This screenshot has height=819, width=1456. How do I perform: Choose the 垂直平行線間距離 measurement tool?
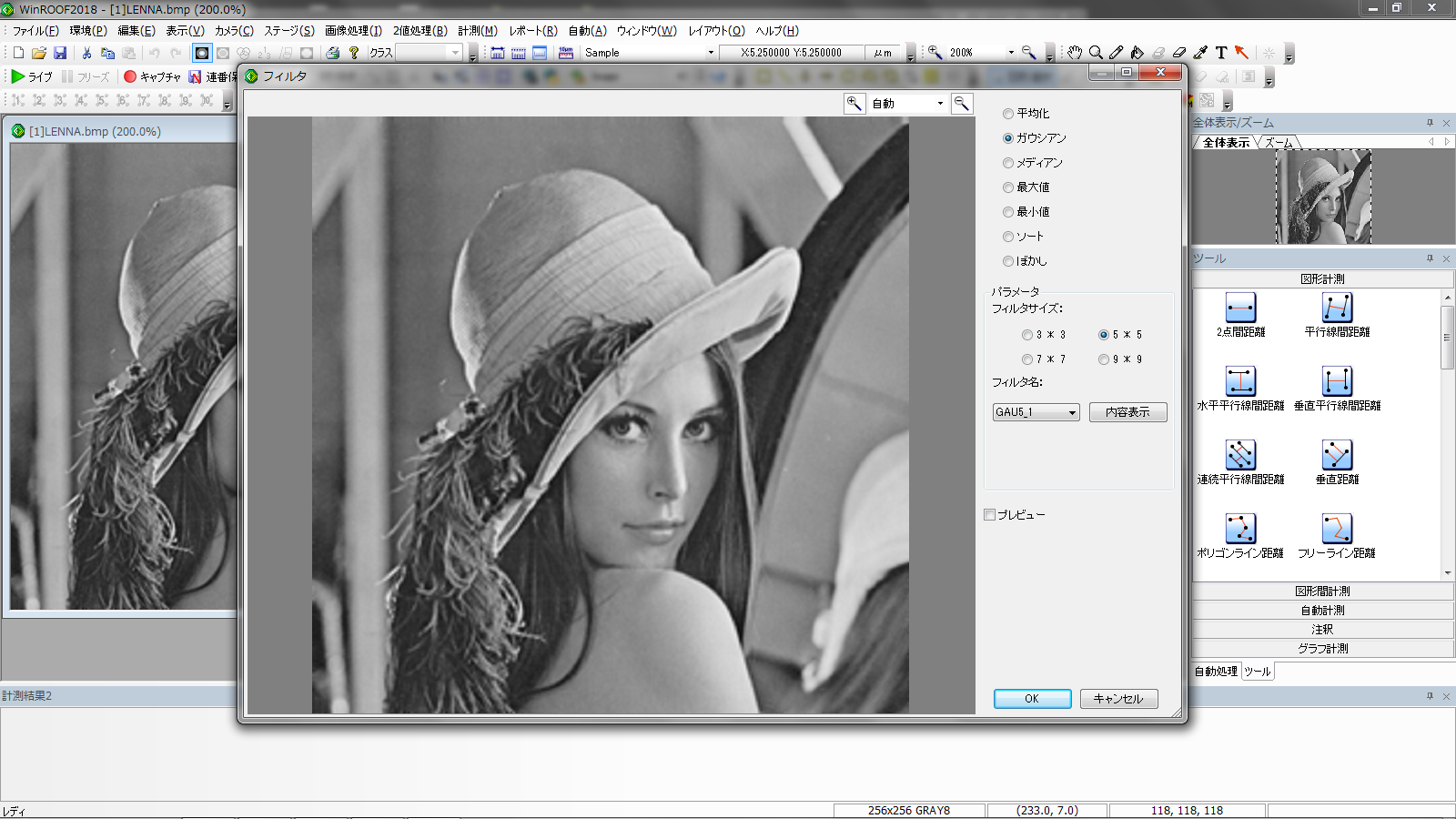[1337, 389]
